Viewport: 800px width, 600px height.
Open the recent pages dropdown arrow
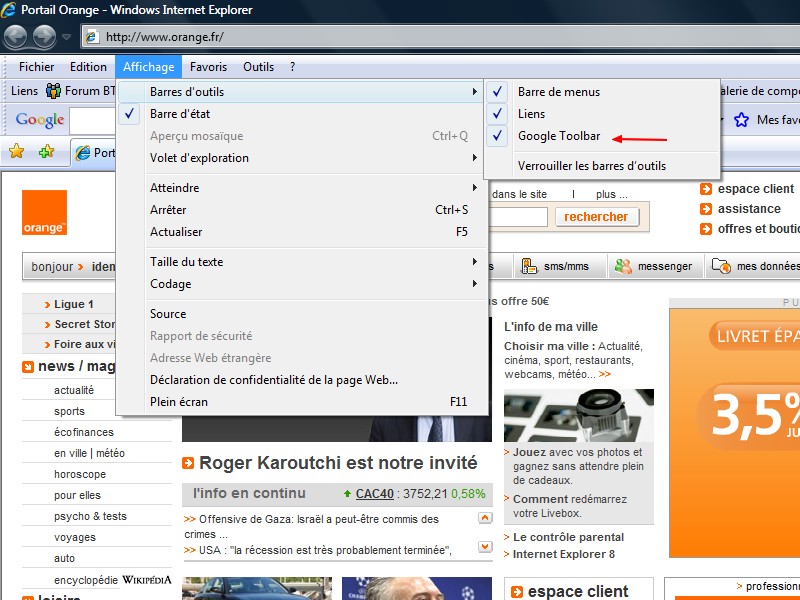click(66, 37)
